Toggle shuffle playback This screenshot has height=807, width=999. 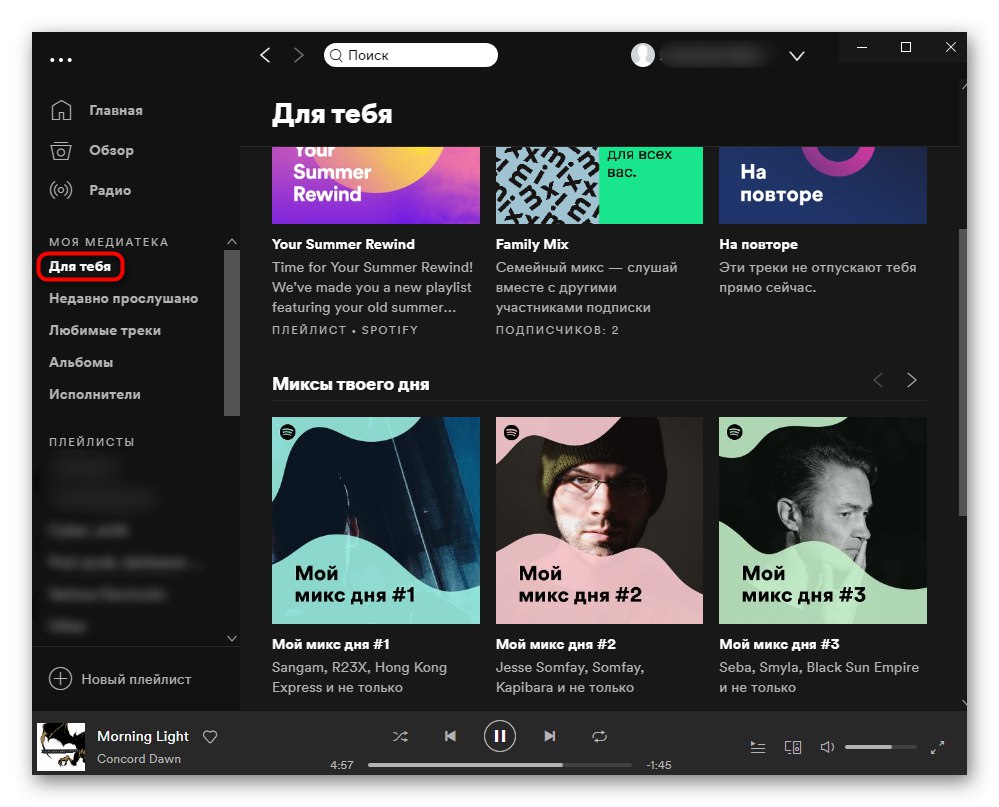(x=400, y=736)
